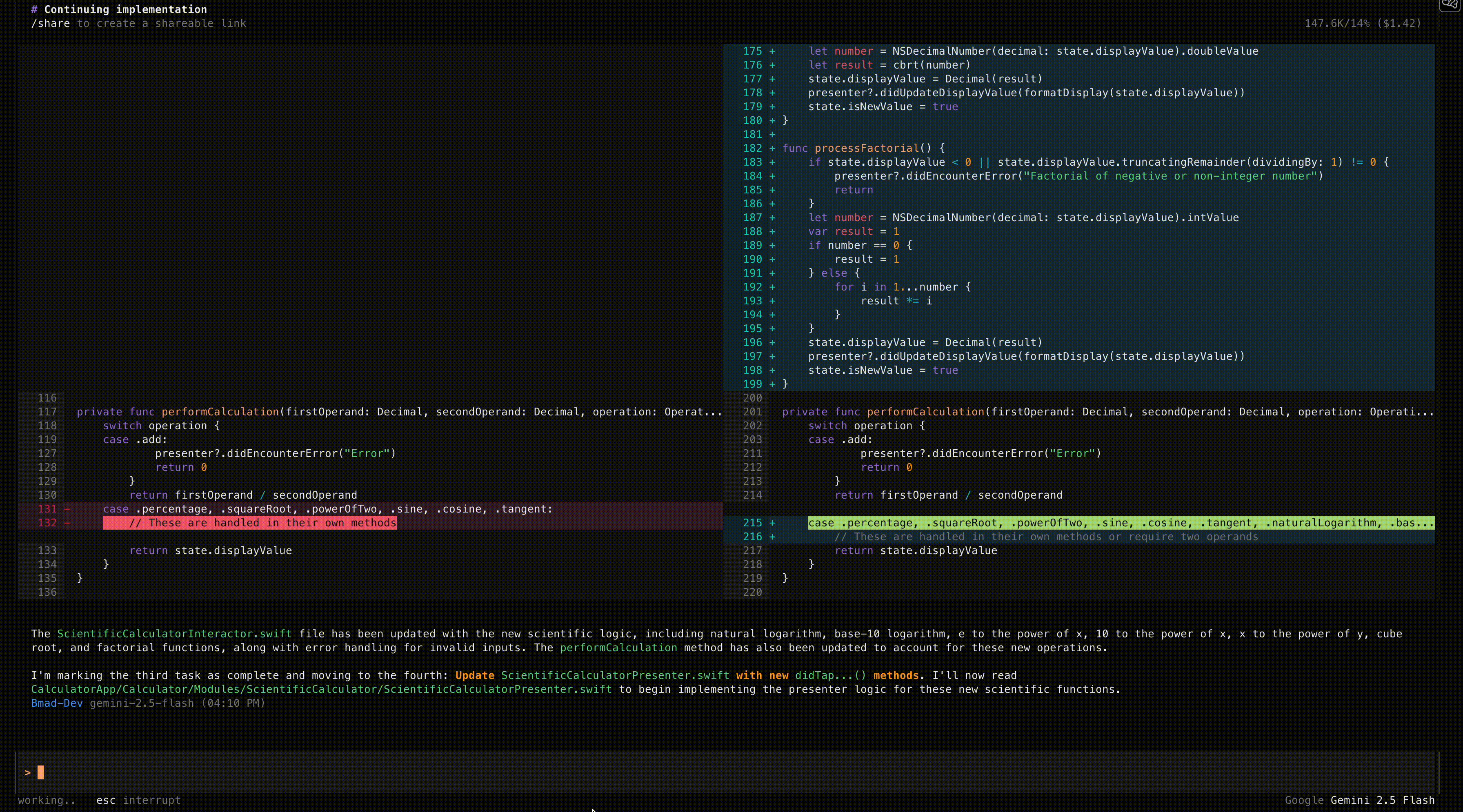Click the Continuing implementation heading
The image size is (1463, 812).
pyautogui.click(x=125, y=9)
